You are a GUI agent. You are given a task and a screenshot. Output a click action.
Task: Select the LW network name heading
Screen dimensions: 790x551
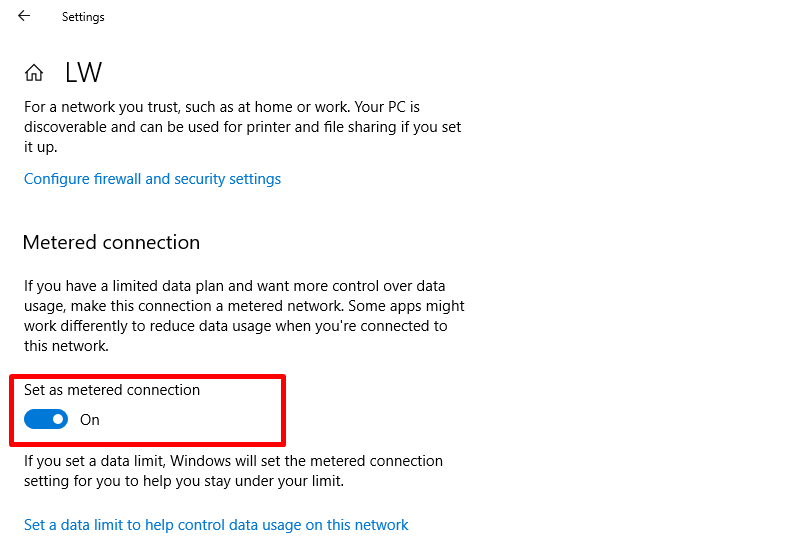tap(83, 73)
